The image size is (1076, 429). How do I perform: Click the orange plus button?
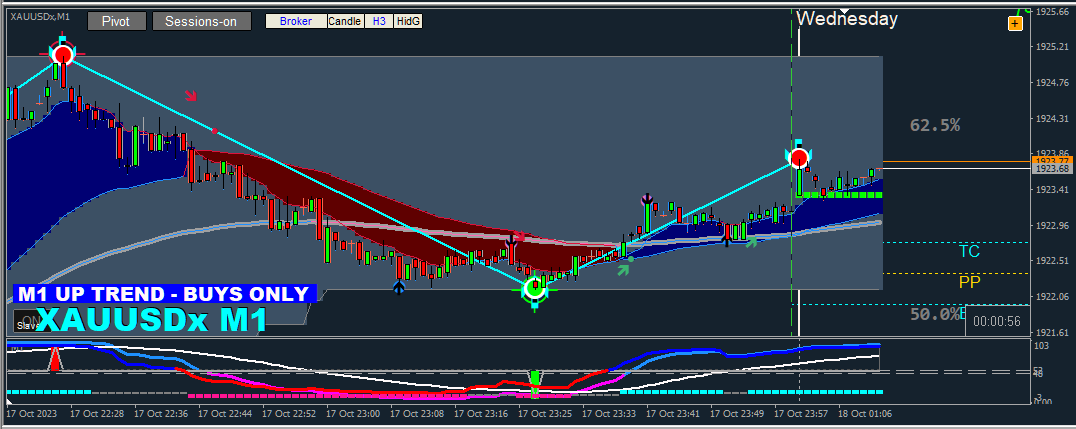(1015, 24)
